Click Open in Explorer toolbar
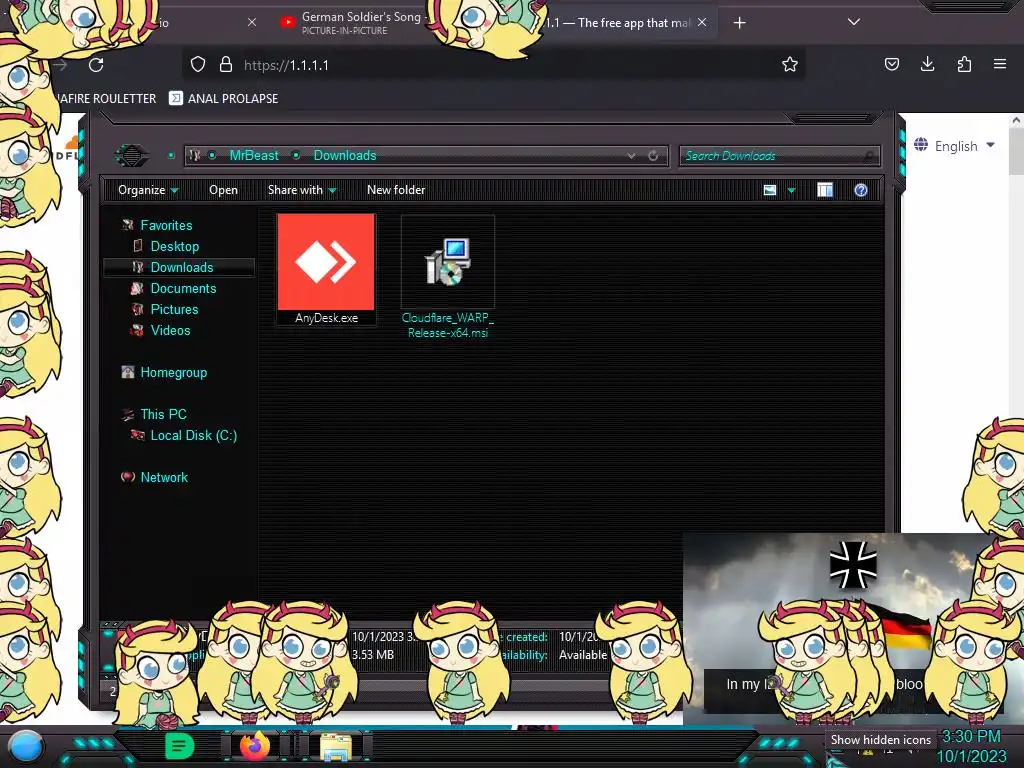 223,190
